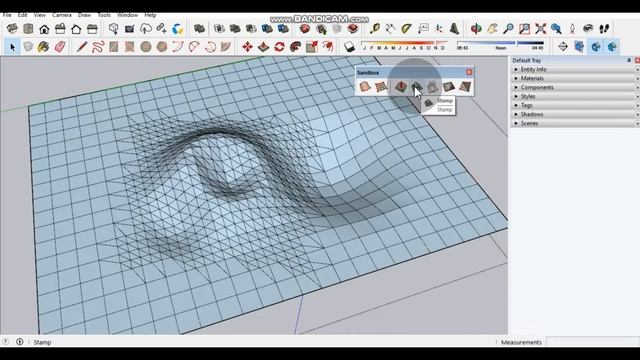Select the Circle tool
This screenshot has width=640, height=360.
click(x=146, y=47)
